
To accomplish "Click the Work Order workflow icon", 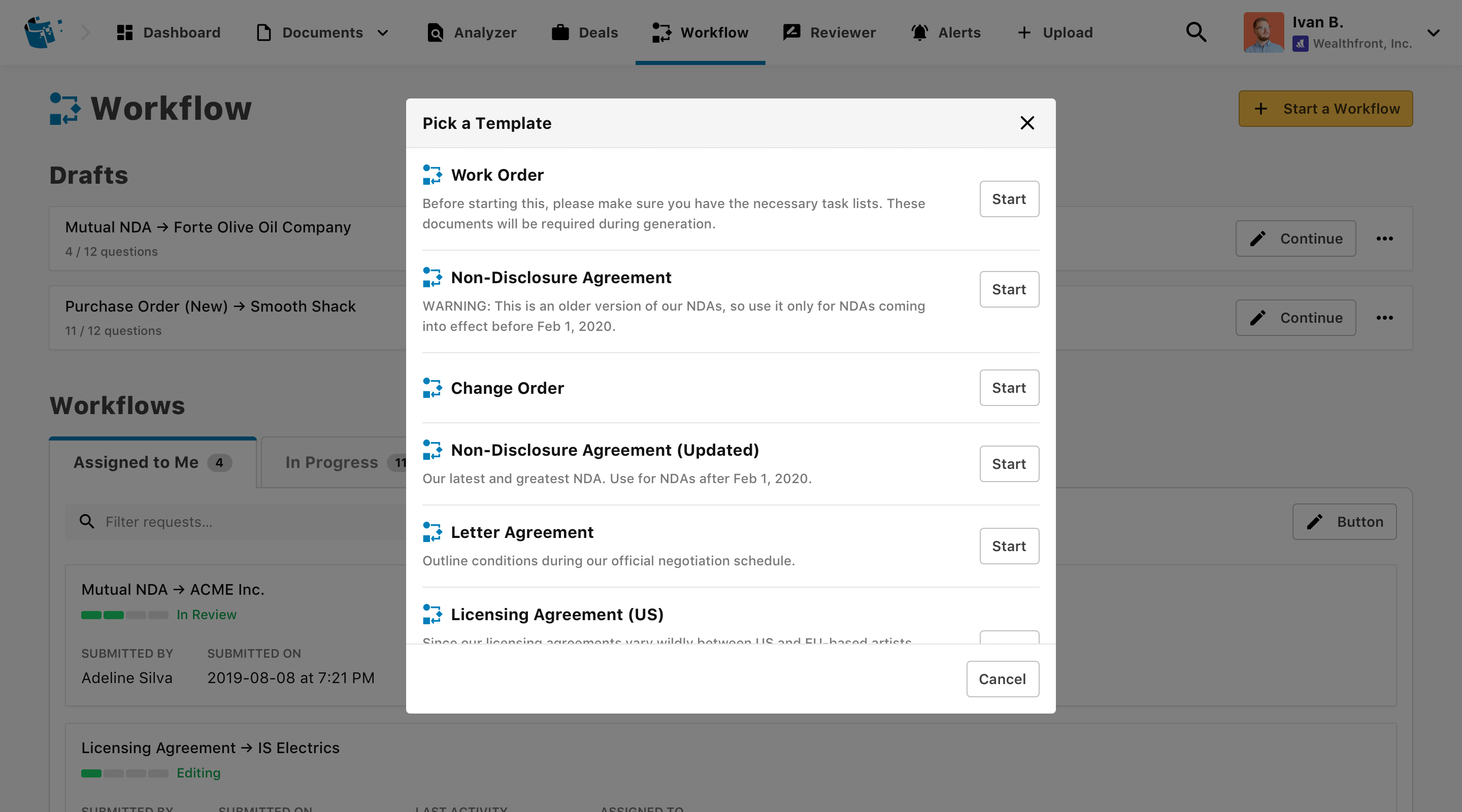I will (x=433, y=175).
